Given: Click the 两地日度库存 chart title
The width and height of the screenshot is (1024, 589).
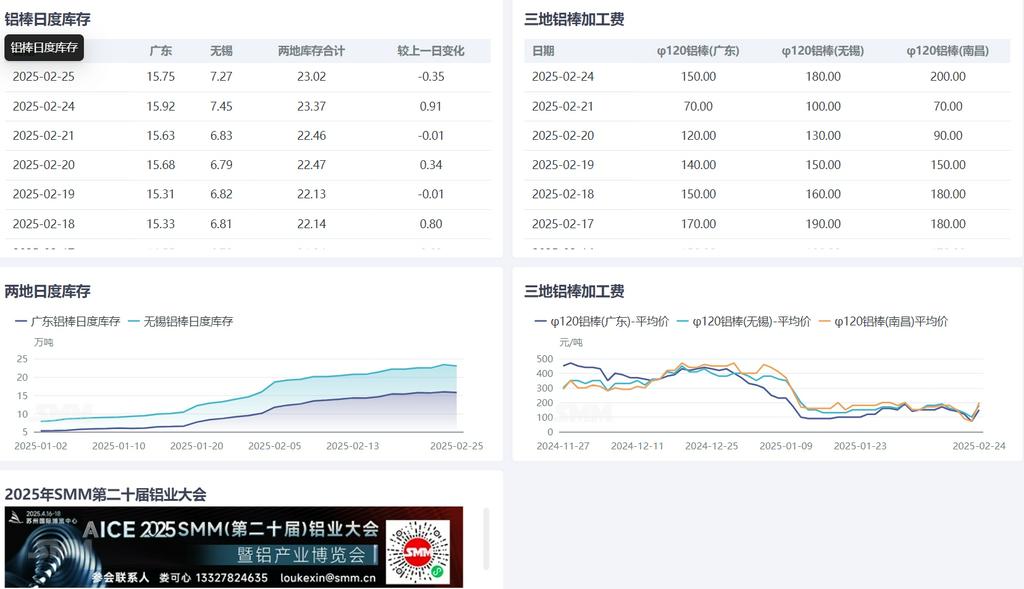Looking at the screenshot, I should tap(48, 291).
